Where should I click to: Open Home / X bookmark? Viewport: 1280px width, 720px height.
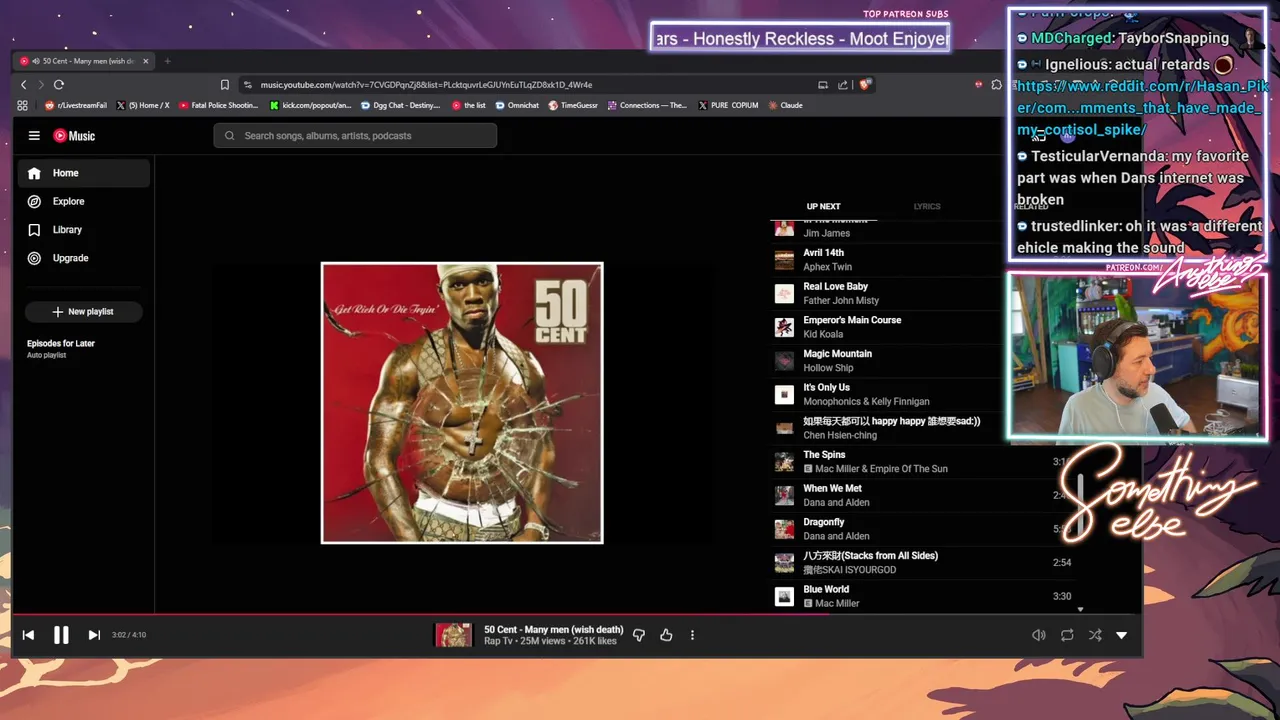pos(143,105)
